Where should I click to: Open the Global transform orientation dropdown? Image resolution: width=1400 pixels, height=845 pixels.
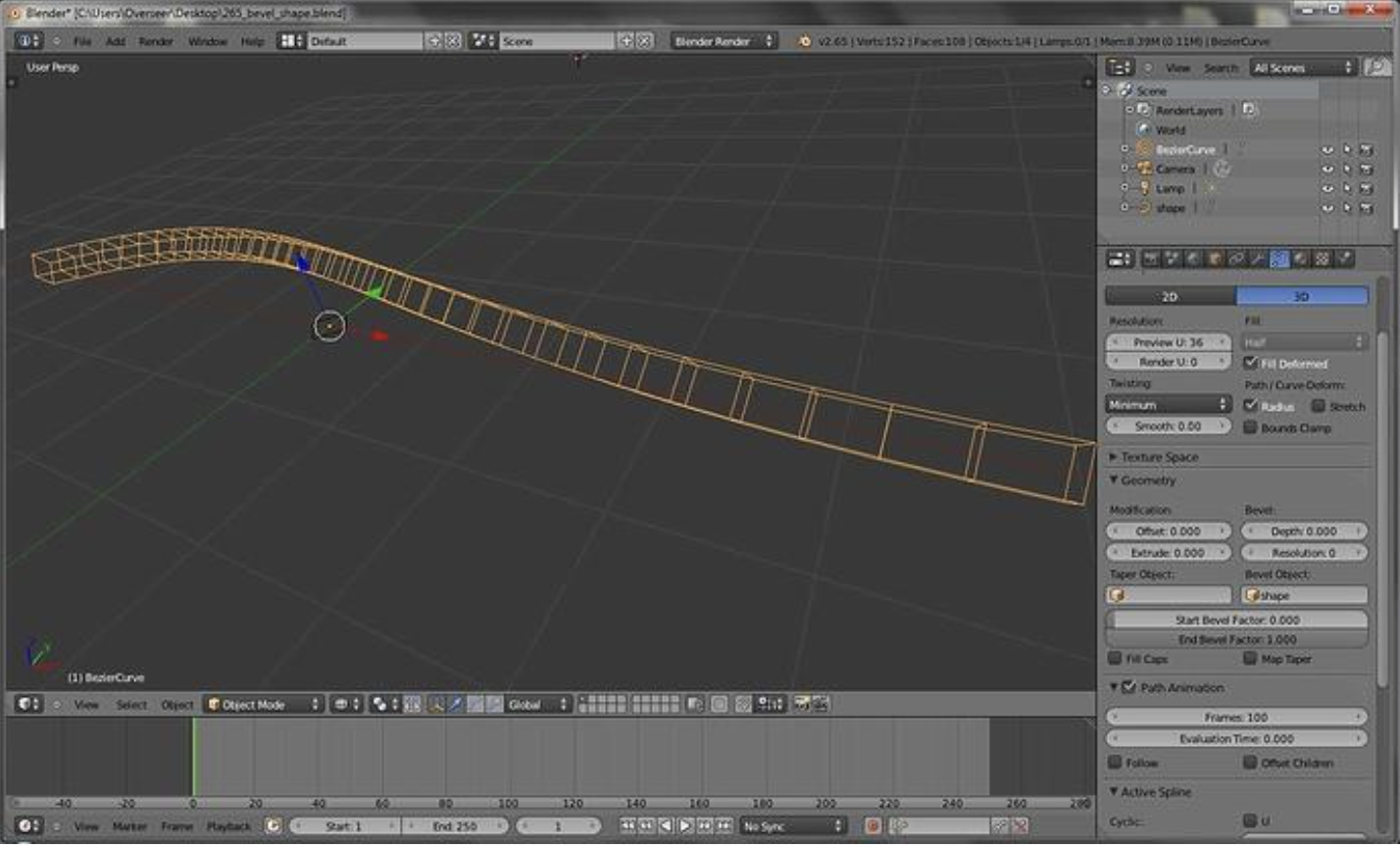tap(538, 704)
